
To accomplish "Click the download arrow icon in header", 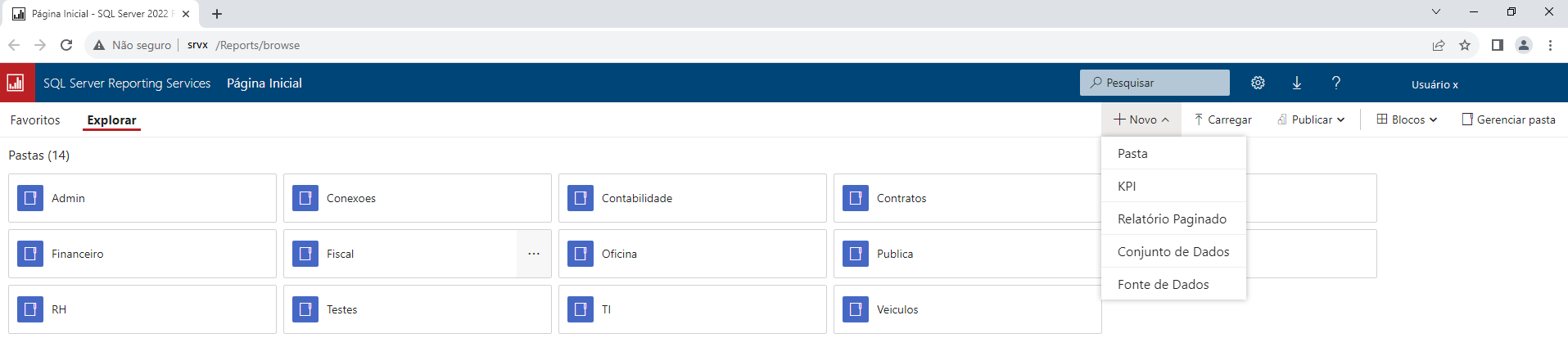I will tap(1297, 83).
